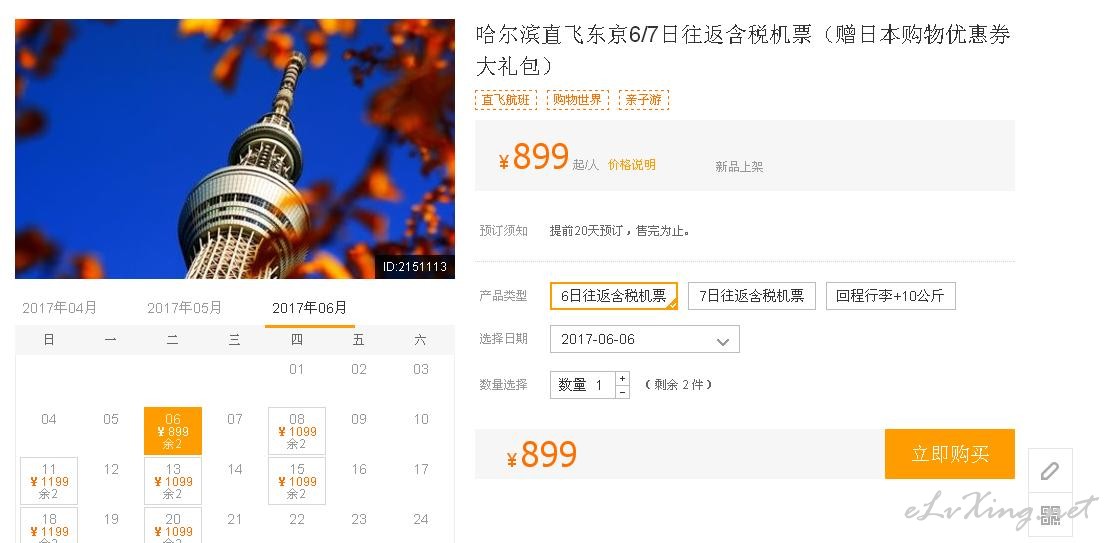The image size is (1109, 543).
Task: Select June 15 calendar date cell
Action: [x=297, y=481]
